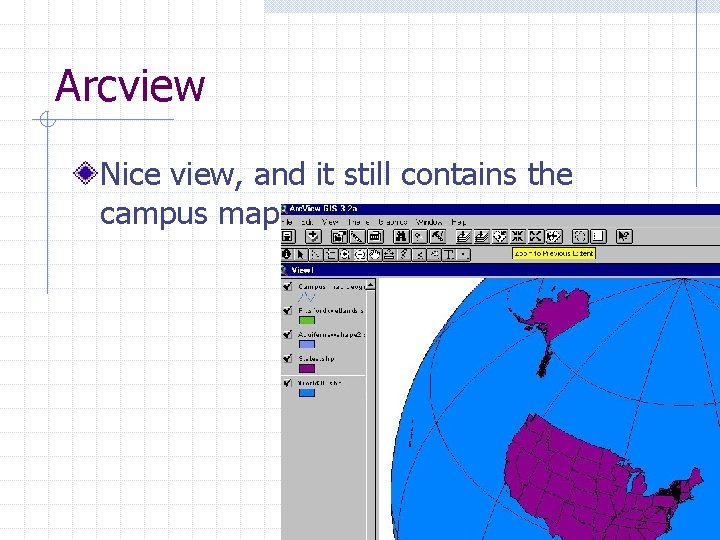Select the Draw Point tool
The image size is (720, 540).
(464, 254)
